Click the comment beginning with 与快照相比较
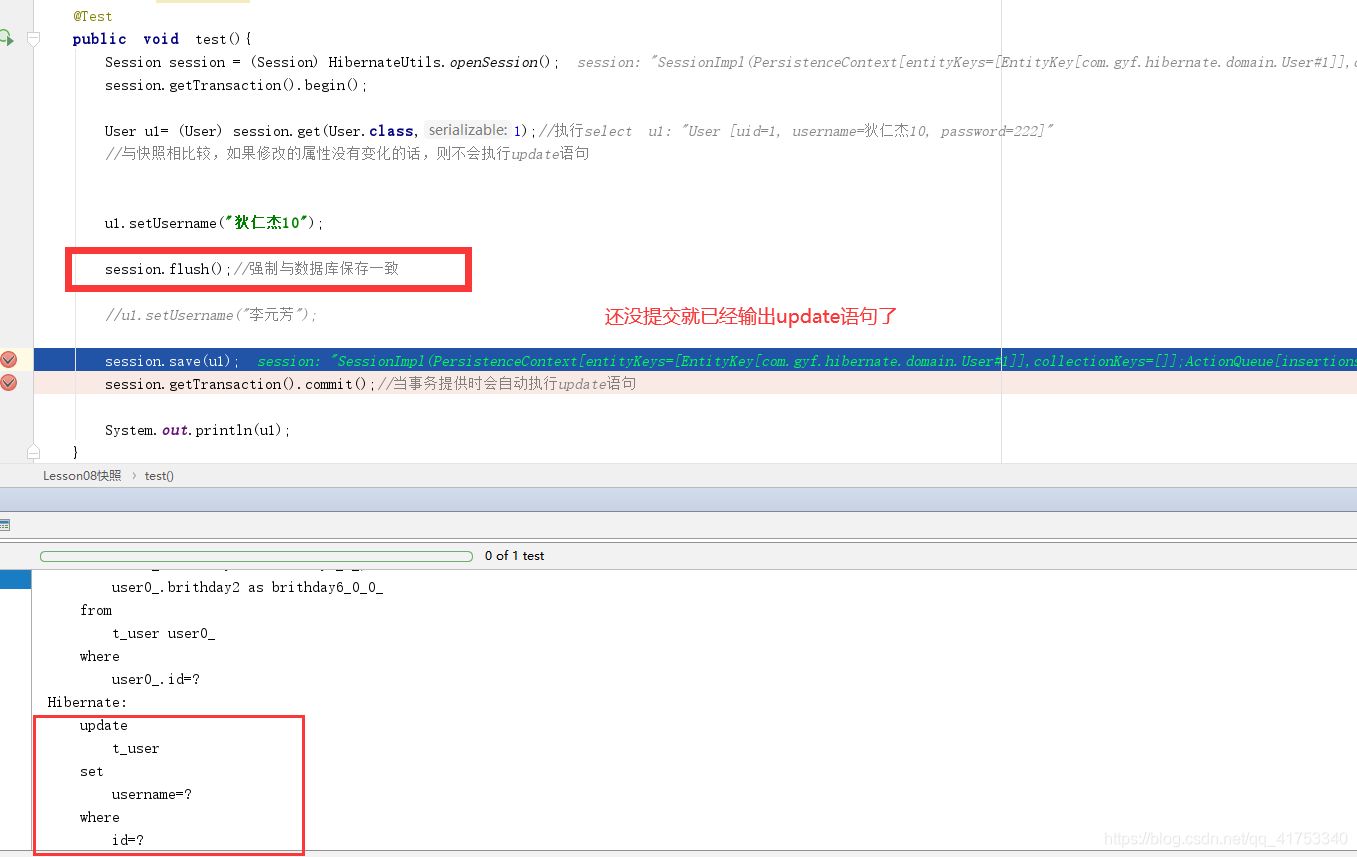 coord(347,154)
